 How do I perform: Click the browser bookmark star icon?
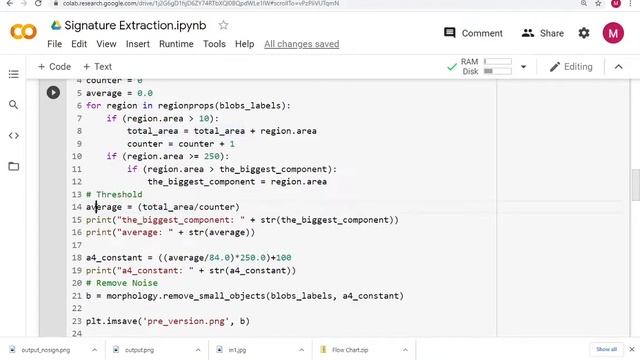pyautogui.click(x=598, y=3)
